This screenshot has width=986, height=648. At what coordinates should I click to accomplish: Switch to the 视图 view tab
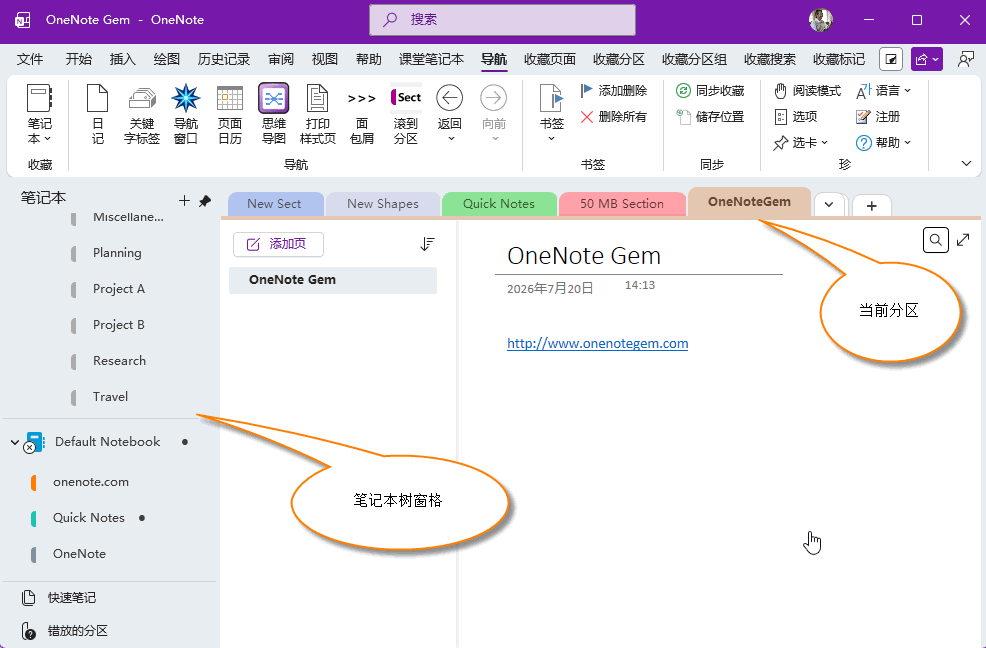(324, 59)
